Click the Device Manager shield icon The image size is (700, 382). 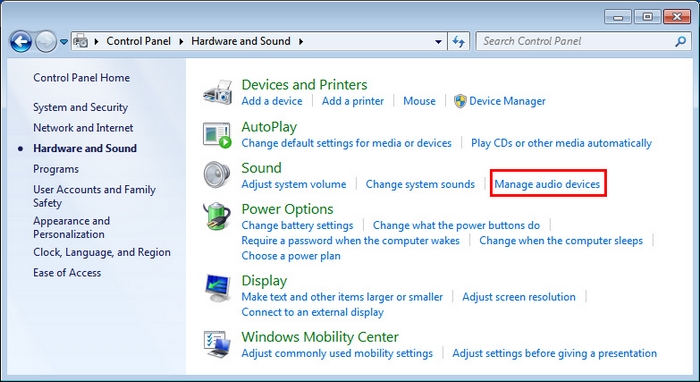tap(460, 101)
